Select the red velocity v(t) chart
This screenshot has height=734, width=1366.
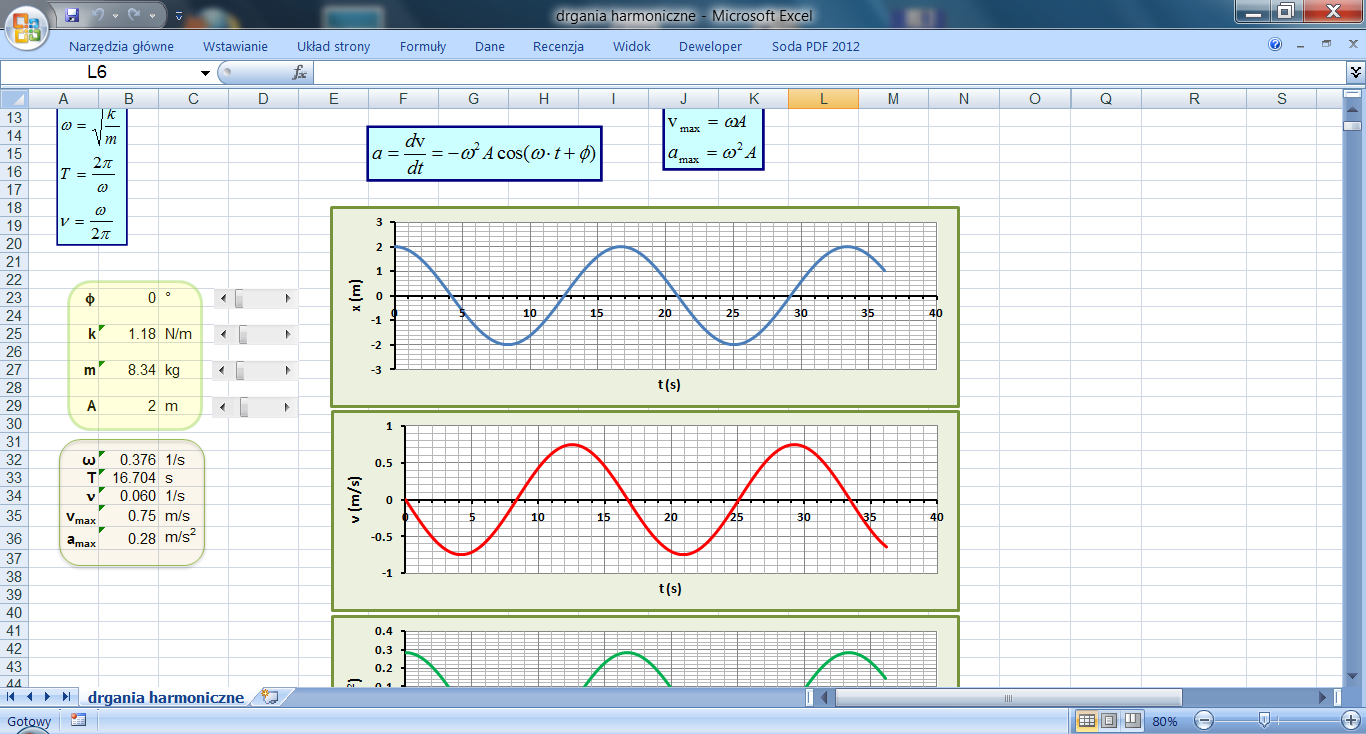[645, 510]
